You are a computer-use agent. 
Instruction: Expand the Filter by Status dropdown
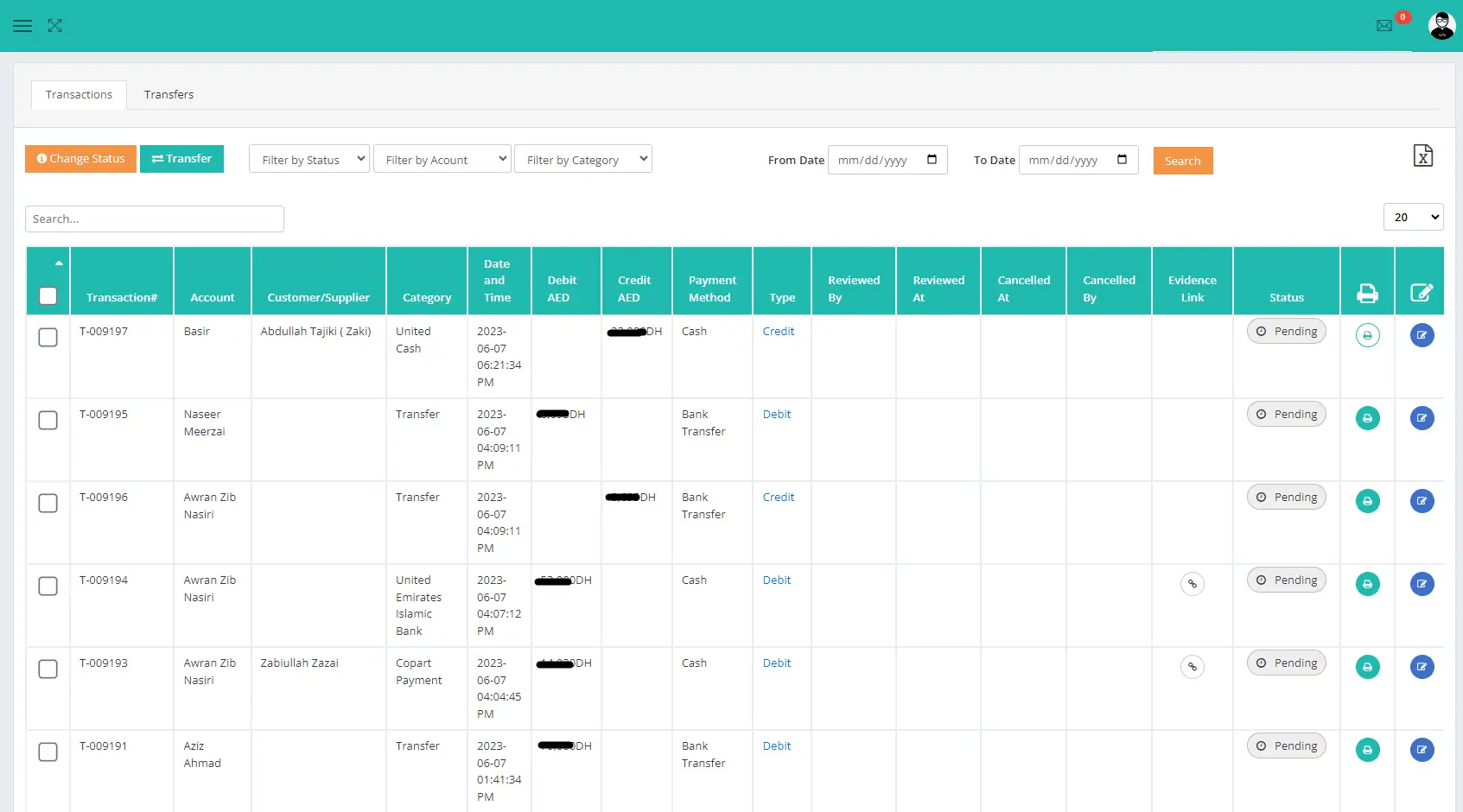click(309, 160)
